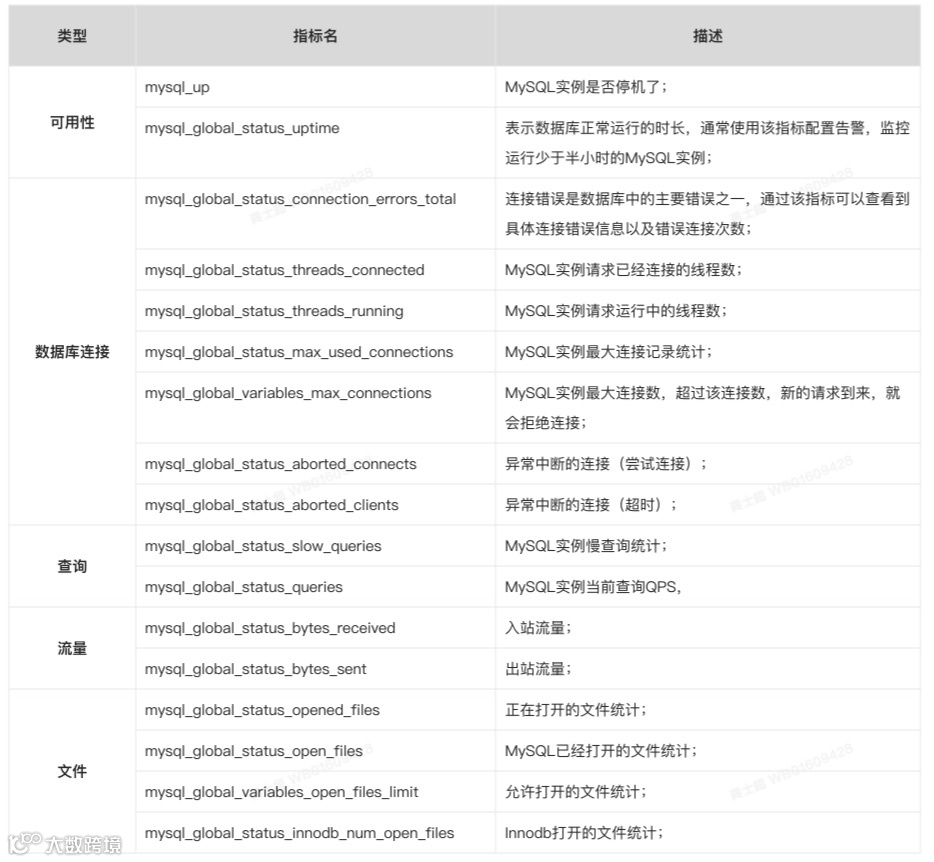Click the 入站流量 description
This screenshot has width=934, height=862.
(x=538, y=629)
